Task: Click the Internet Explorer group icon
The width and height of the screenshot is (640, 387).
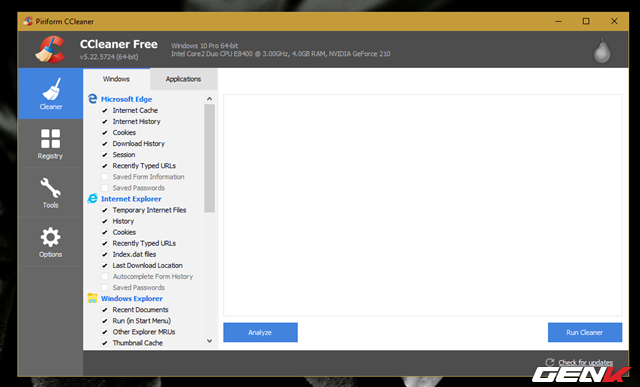Action: pos(93,198)
